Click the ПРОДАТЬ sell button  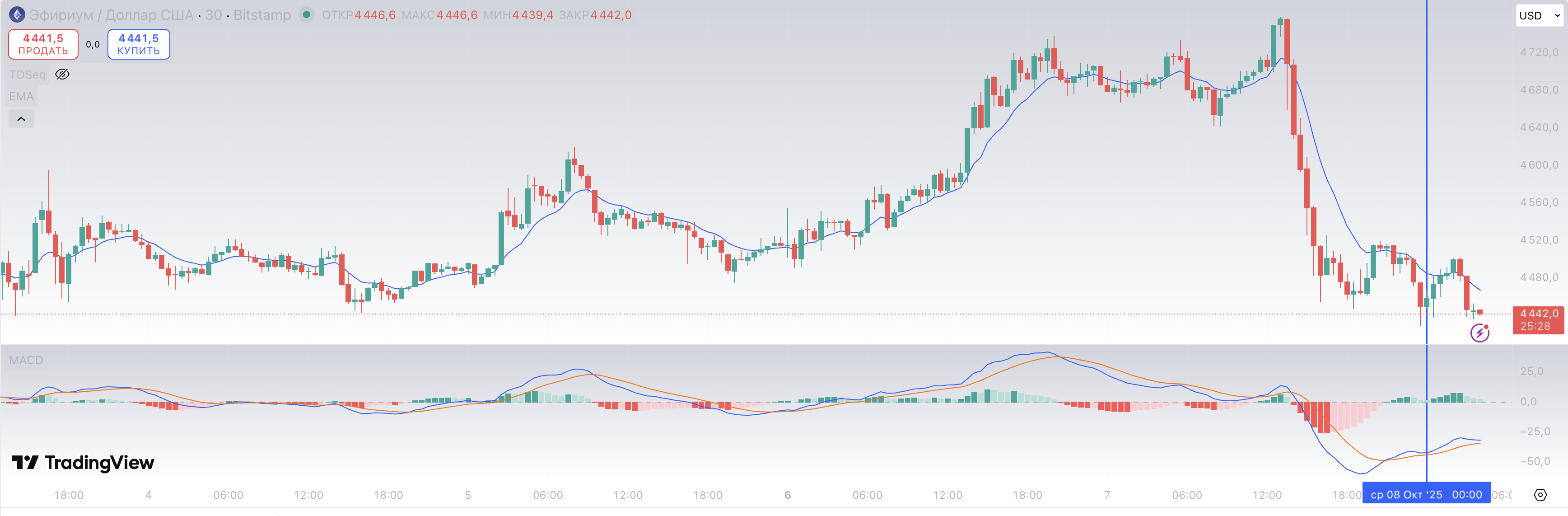pyautogui.click(x=43, y=44)
